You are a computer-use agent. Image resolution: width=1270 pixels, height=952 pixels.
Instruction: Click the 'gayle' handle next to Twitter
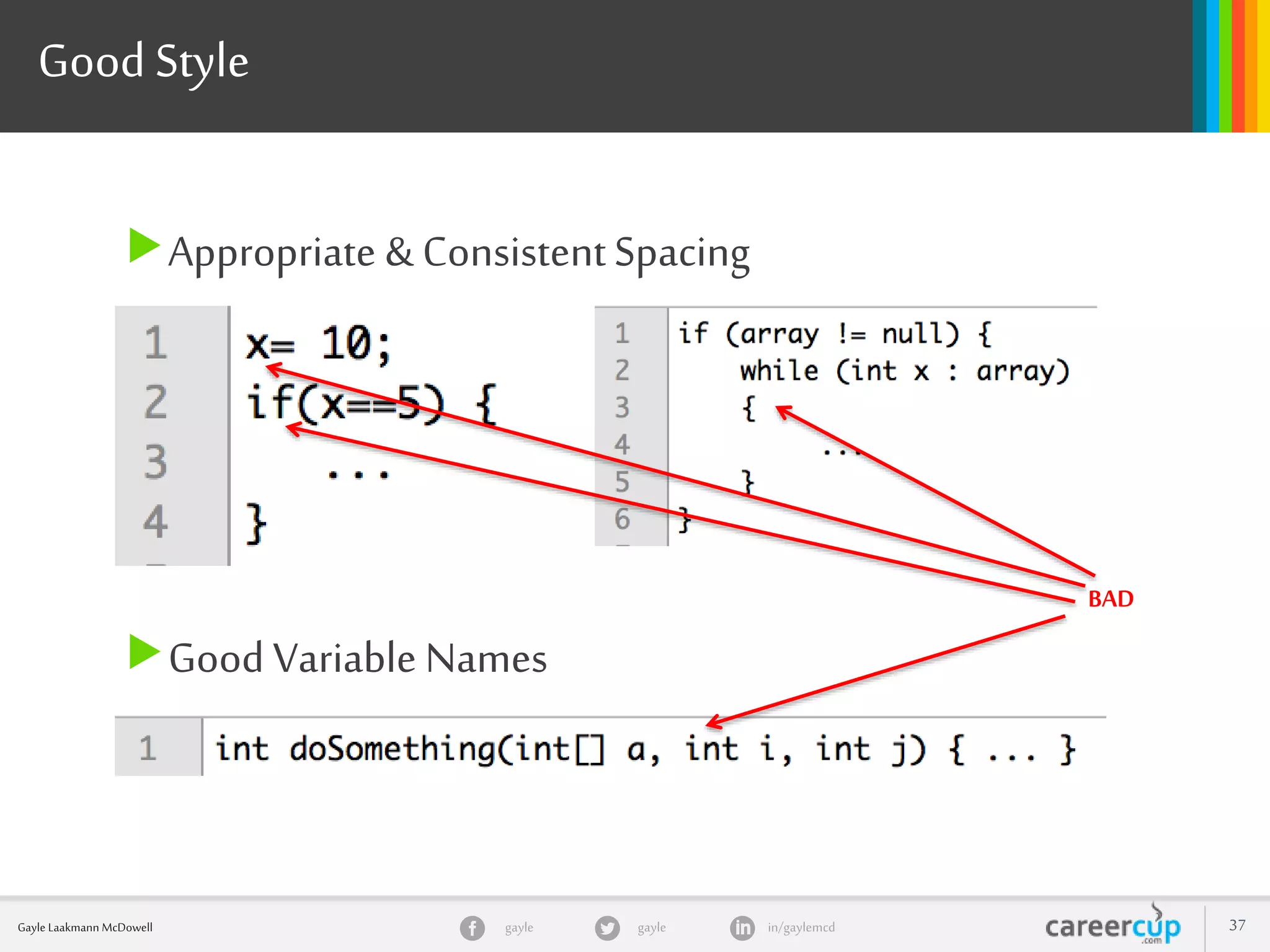(x=652, y=928)
